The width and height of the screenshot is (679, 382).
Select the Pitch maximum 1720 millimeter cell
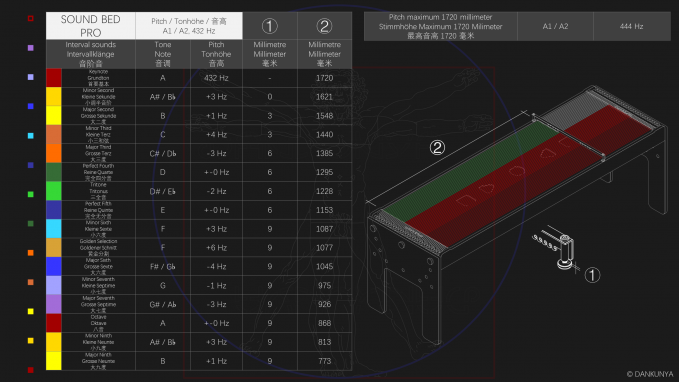tap(440, 26)
